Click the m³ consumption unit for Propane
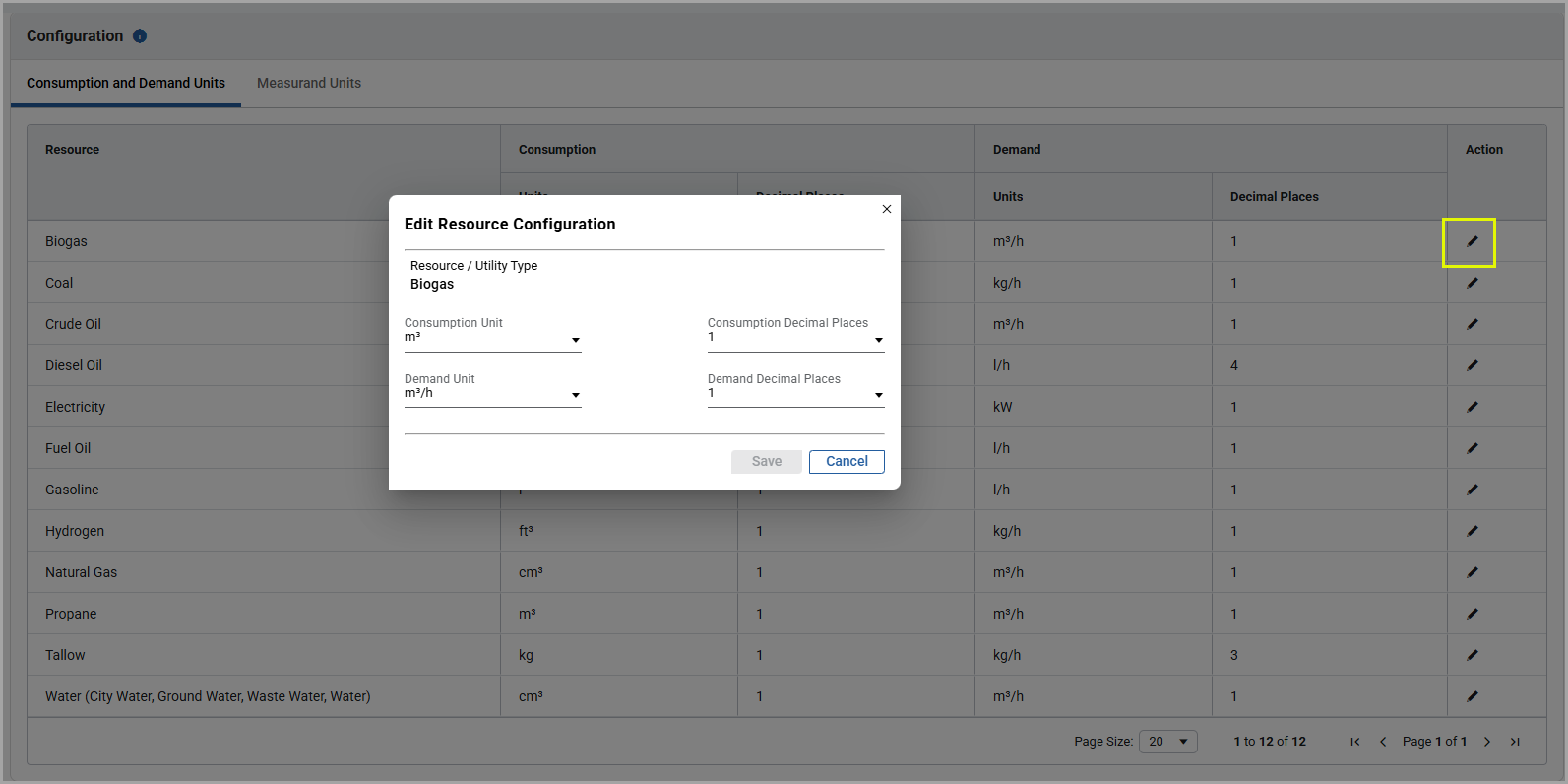The image size is (1568, 784). click(x=528, y=614)
